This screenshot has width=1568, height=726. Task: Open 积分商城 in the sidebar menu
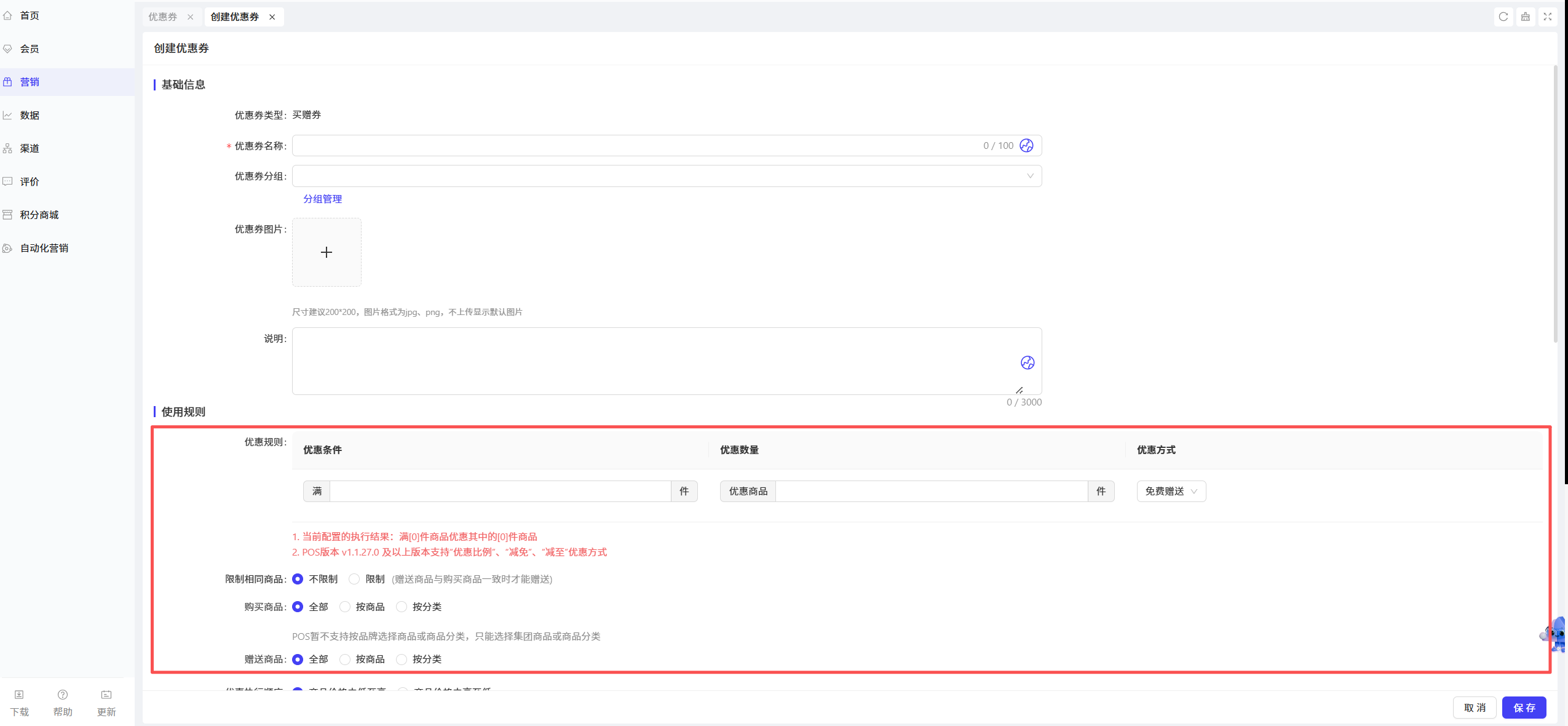(x=39, y=215)
